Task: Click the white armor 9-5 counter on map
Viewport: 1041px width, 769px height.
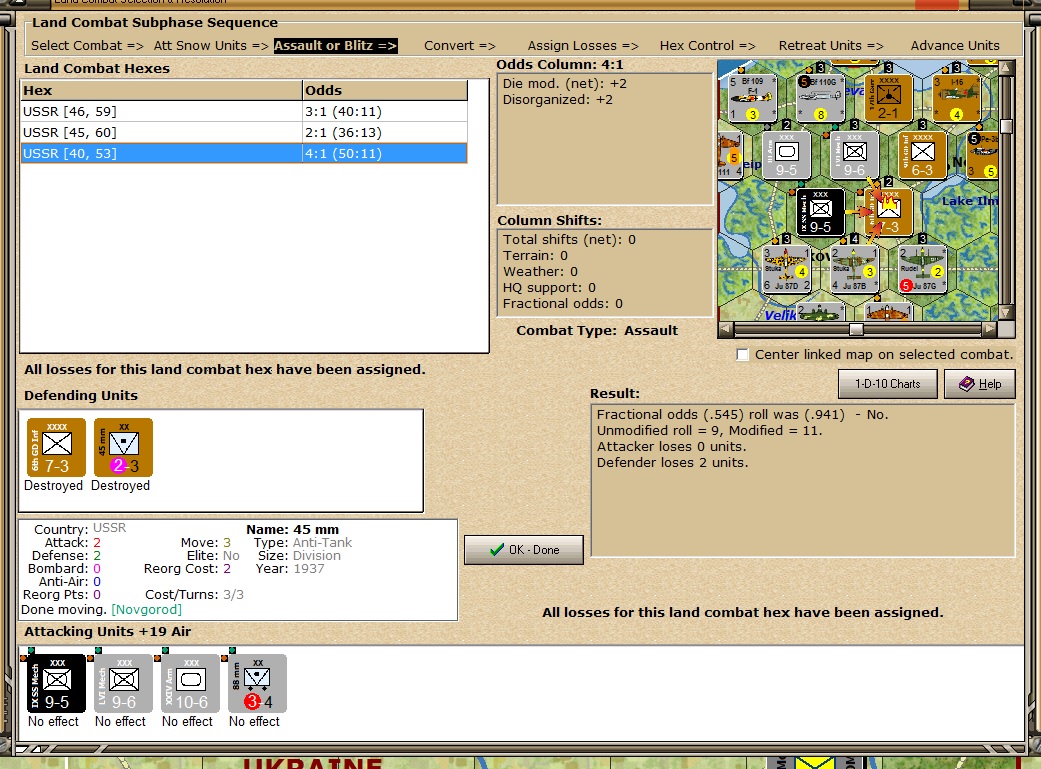Action: (786, 155)
